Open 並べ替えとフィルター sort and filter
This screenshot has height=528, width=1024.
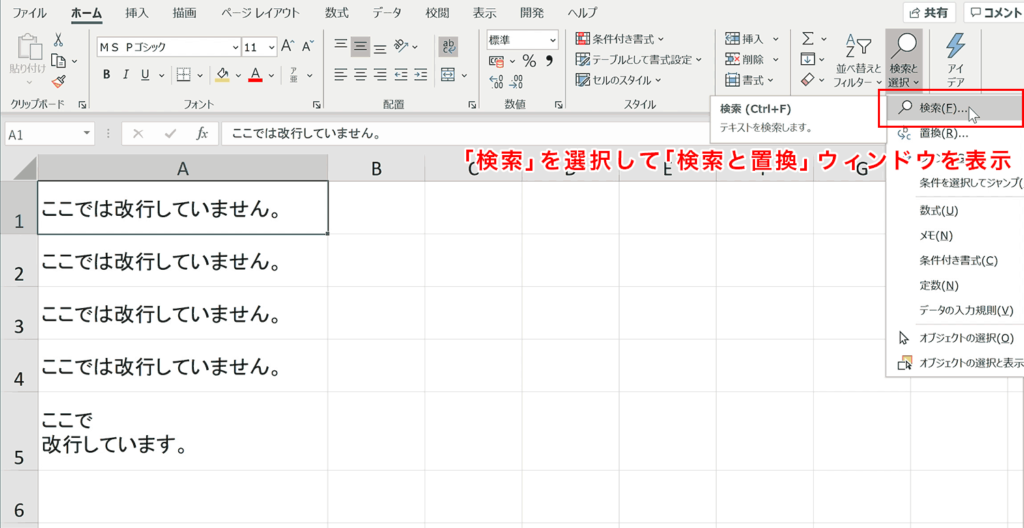coord(857,60)
